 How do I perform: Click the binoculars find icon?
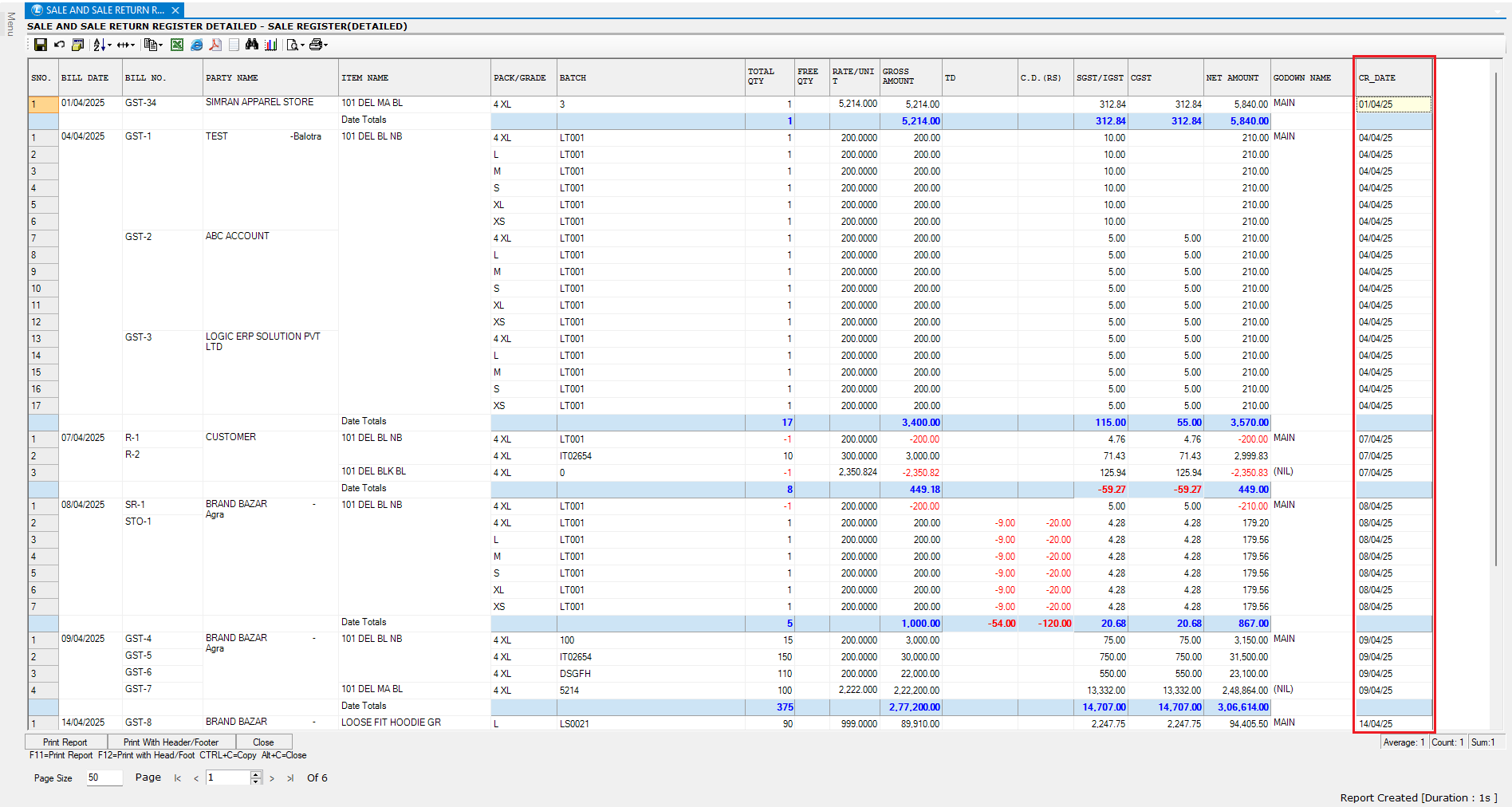tap(252, 45)
